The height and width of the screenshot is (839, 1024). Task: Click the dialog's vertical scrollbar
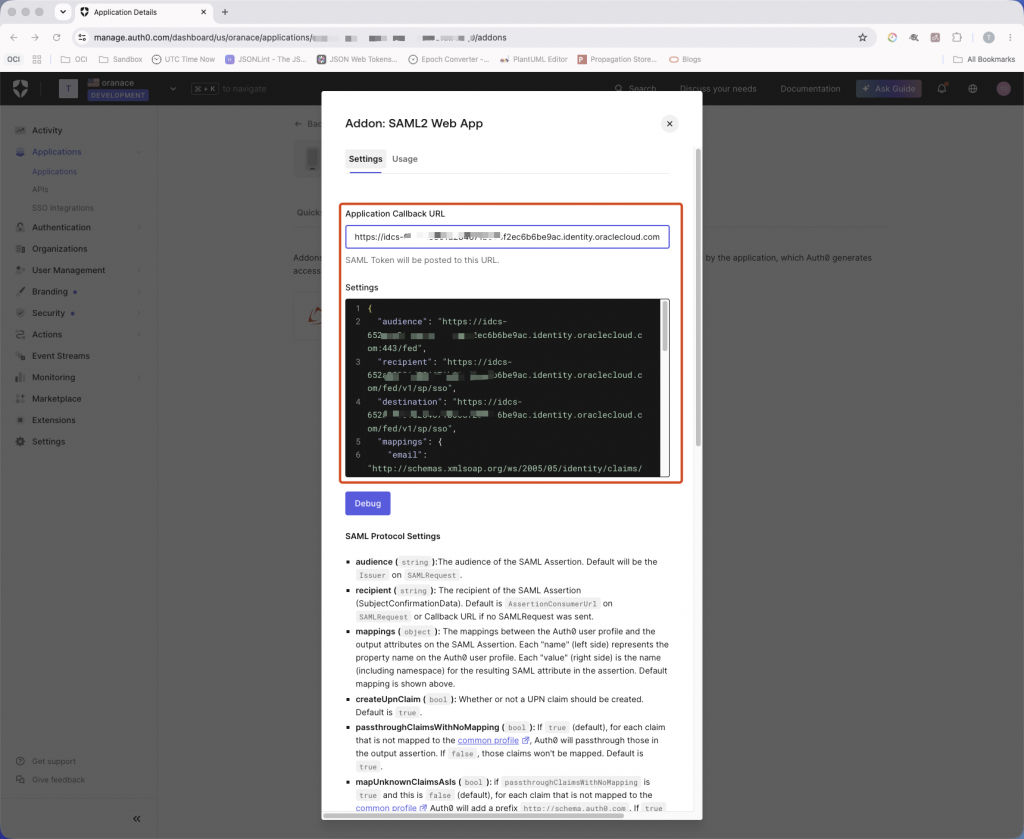698,297
